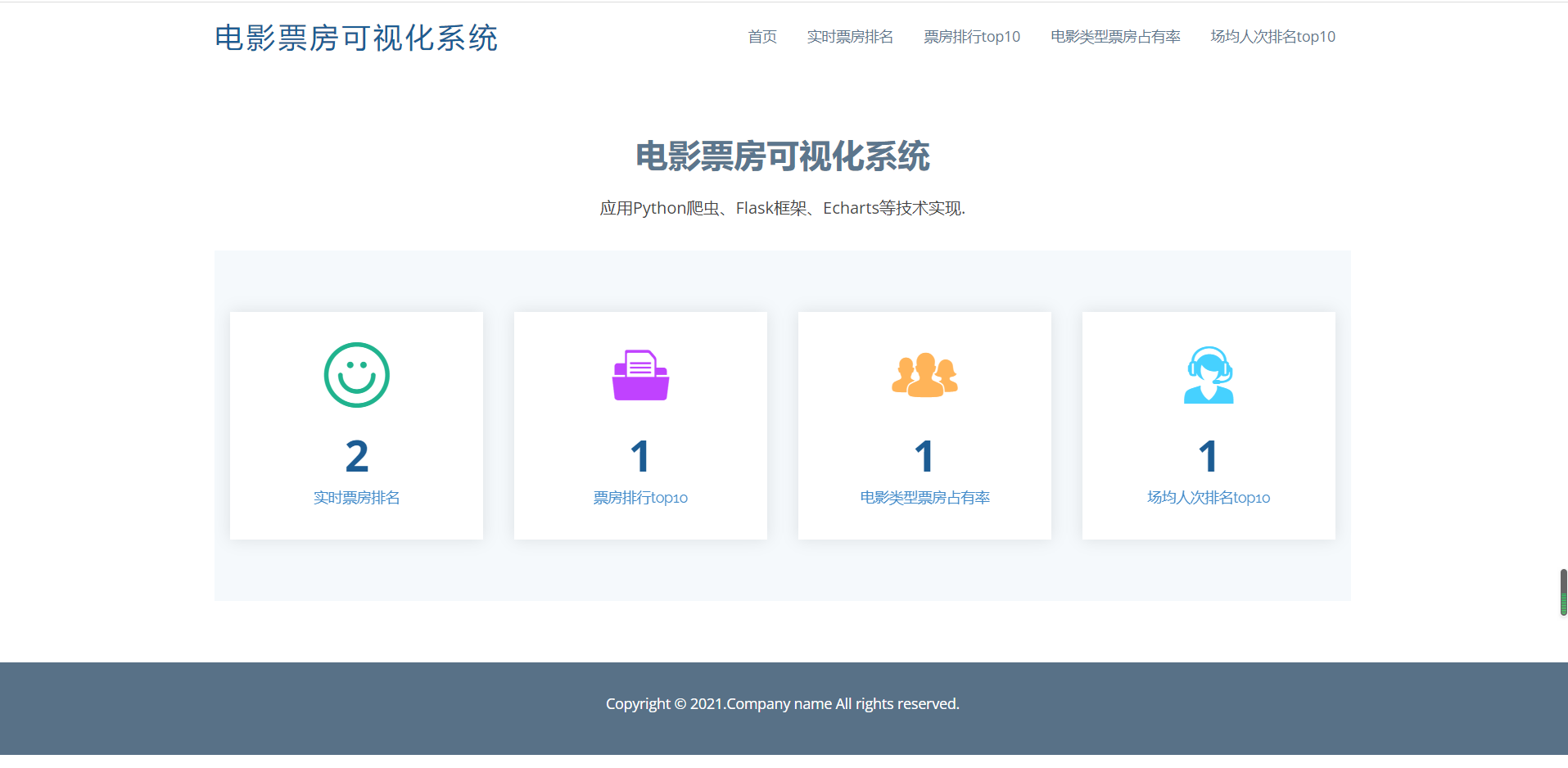
Task: Open 电影类型票房占有率 in the top navigation
Action: pyautogui.click(x=1115, y=37)
